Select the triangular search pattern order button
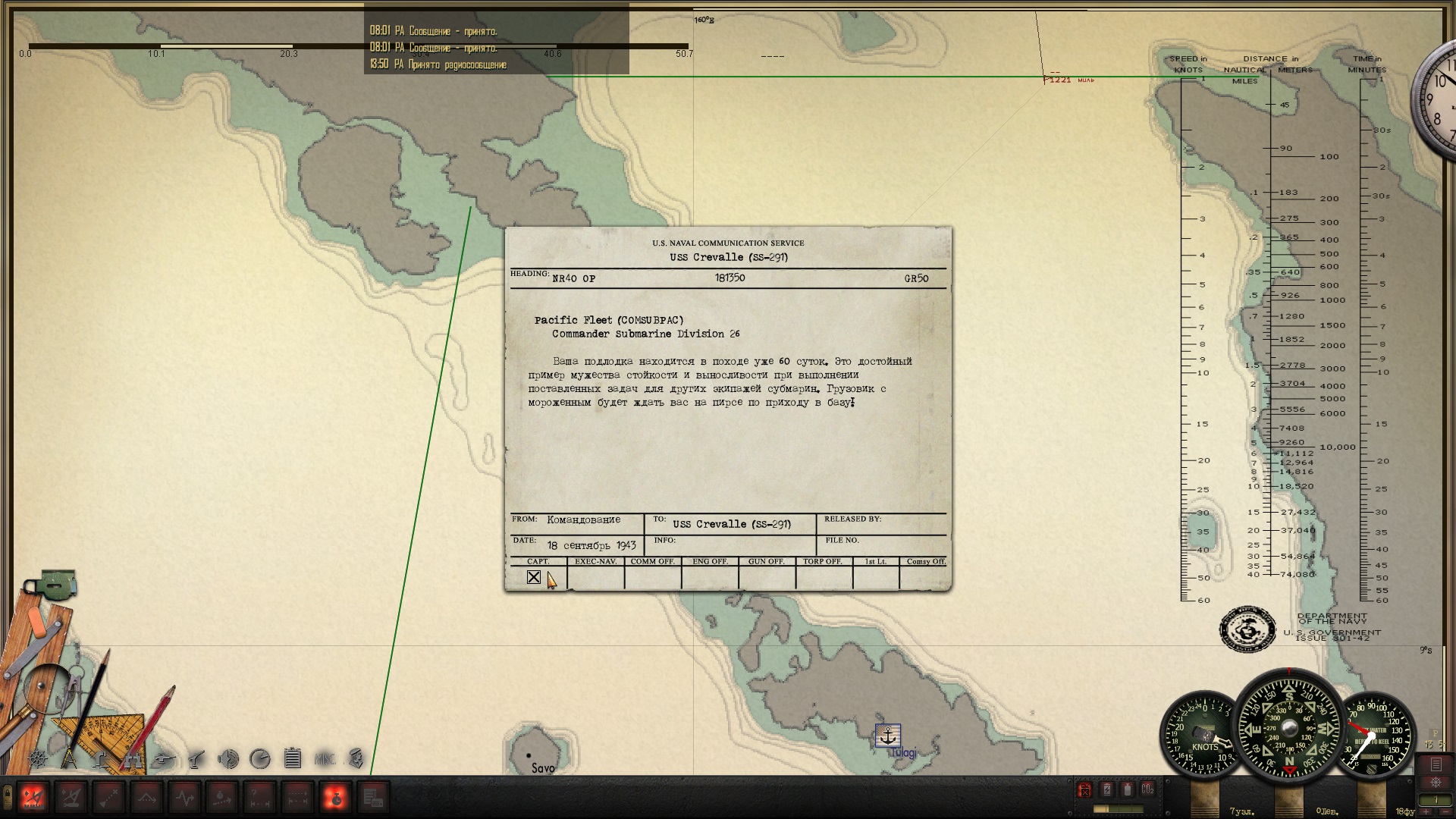 pos(147,797)
